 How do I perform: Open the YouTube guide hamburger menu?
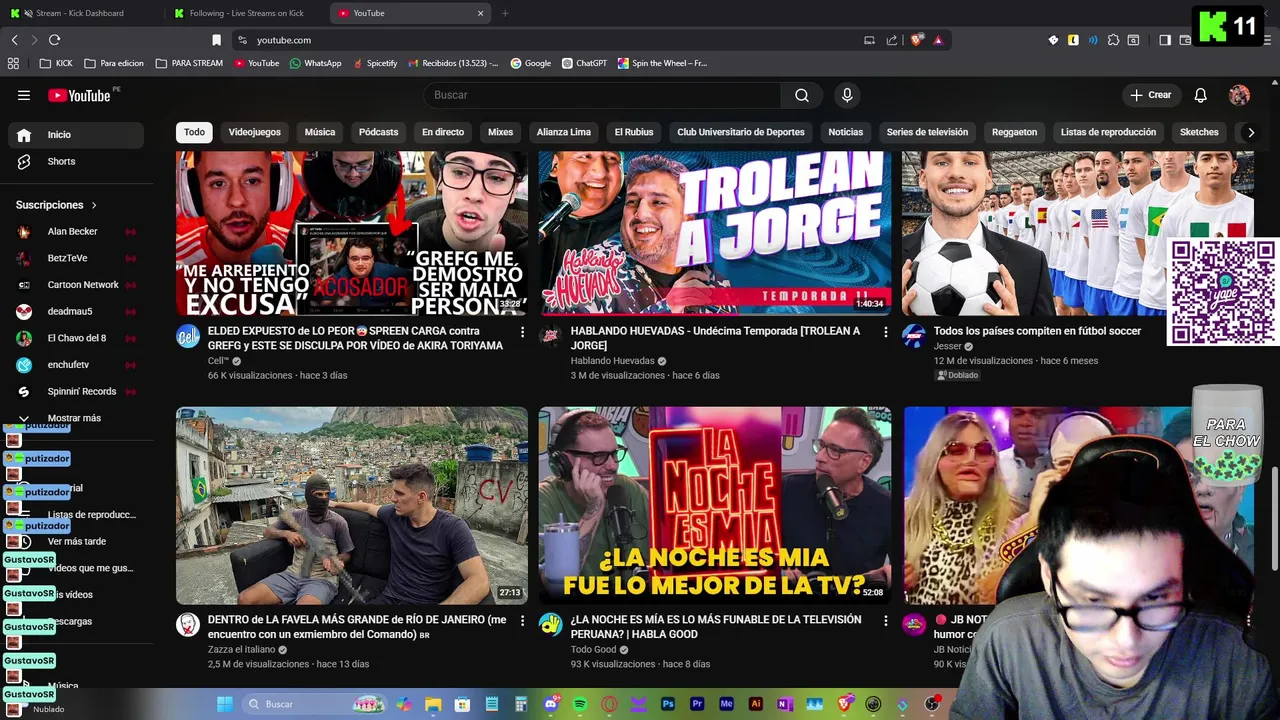pyautogui.click(x=24, y=95)
